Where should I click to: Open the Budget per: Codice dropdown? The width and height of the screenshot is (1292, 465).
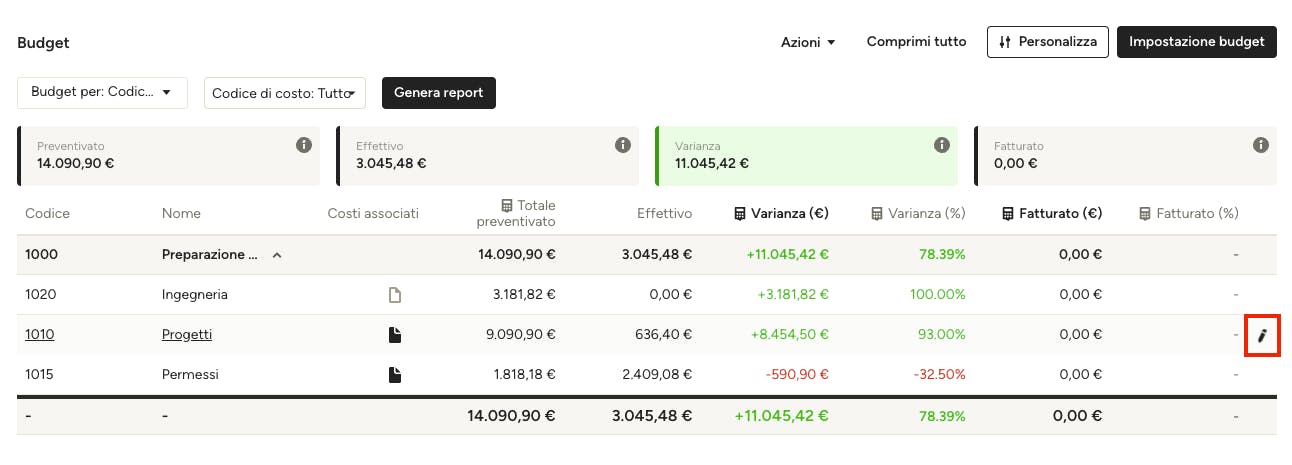click(x=102, y=93)
